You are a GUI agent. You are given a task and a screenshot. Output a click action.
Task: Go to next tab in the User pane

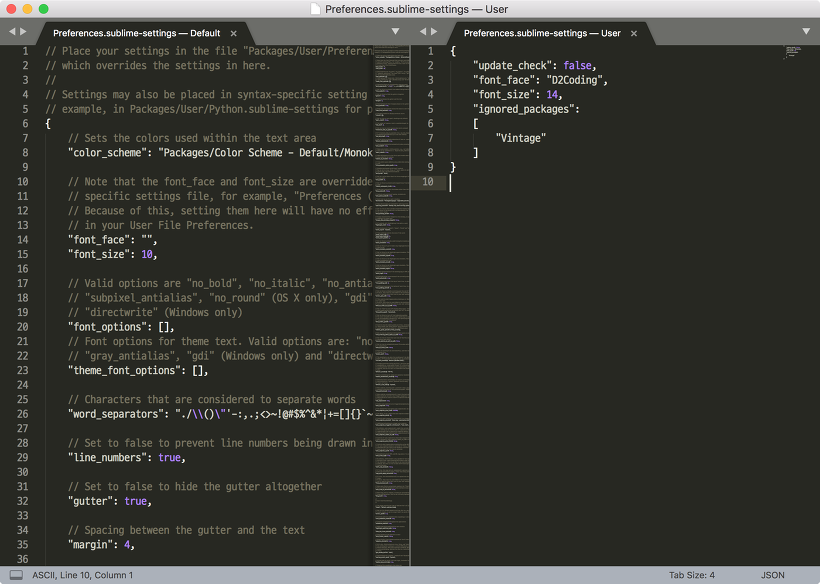(434, 32)
